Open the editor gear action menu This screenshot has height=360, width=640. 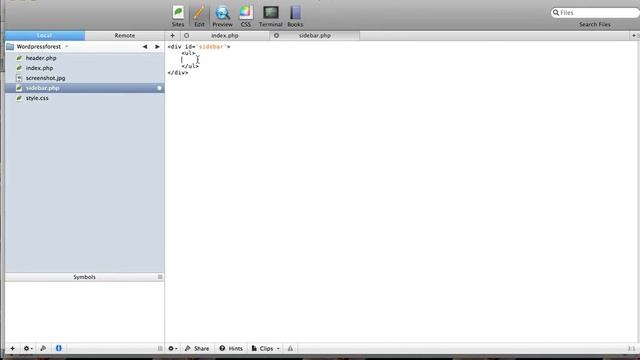(173, 348)
